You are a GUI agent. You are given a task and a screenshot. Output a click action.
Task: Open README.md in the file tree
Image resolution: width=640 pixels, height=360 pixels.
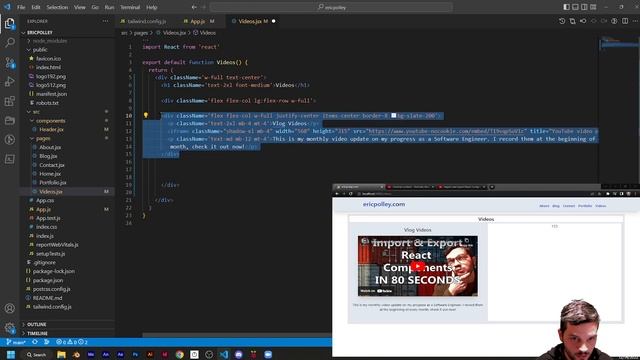[x=47, y=298]
